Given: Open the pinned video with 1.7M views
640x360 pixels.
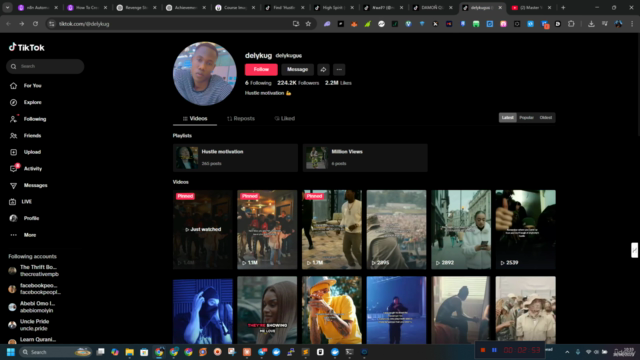Looking at the screenshot, I should click(x=332, y=229).
